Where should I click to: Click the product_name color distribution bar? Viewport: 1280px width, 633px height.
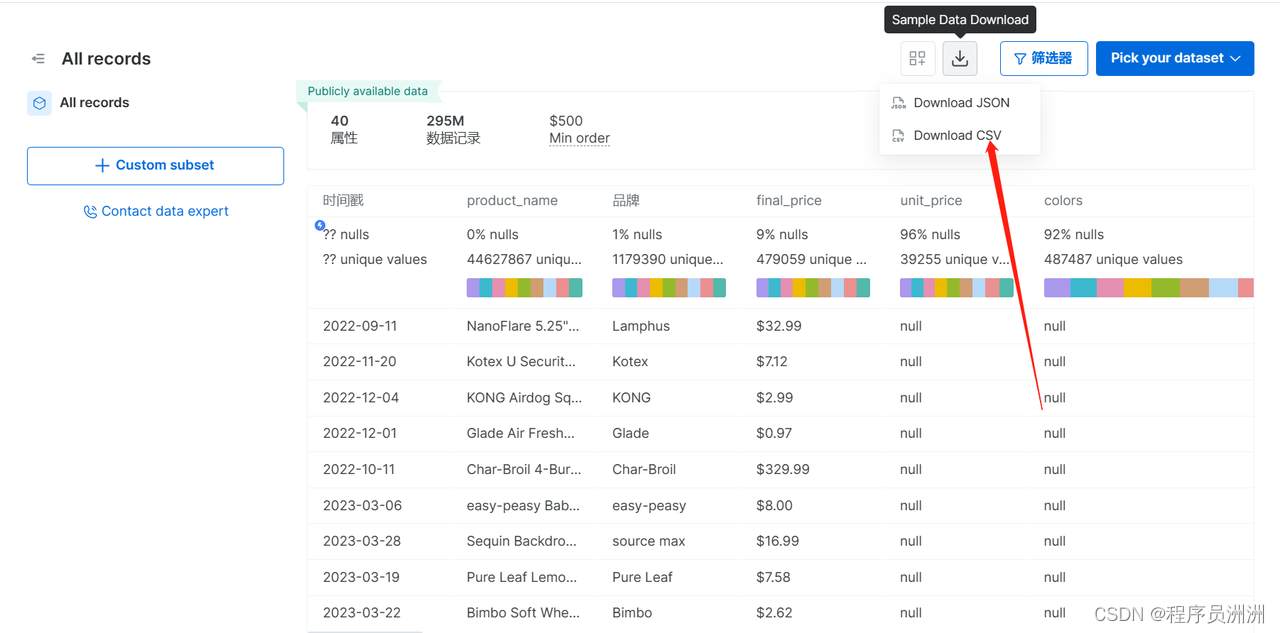524,288
